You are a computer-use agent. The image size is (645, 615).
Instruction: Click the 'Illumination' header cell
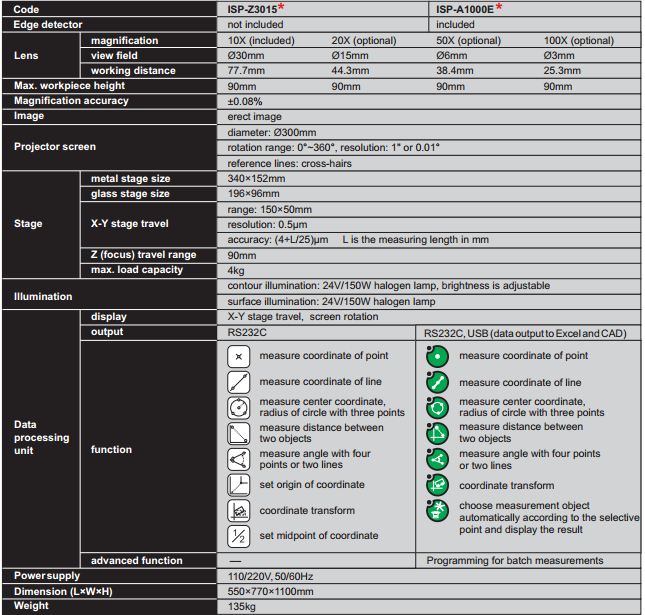click(x=109, y=294)
